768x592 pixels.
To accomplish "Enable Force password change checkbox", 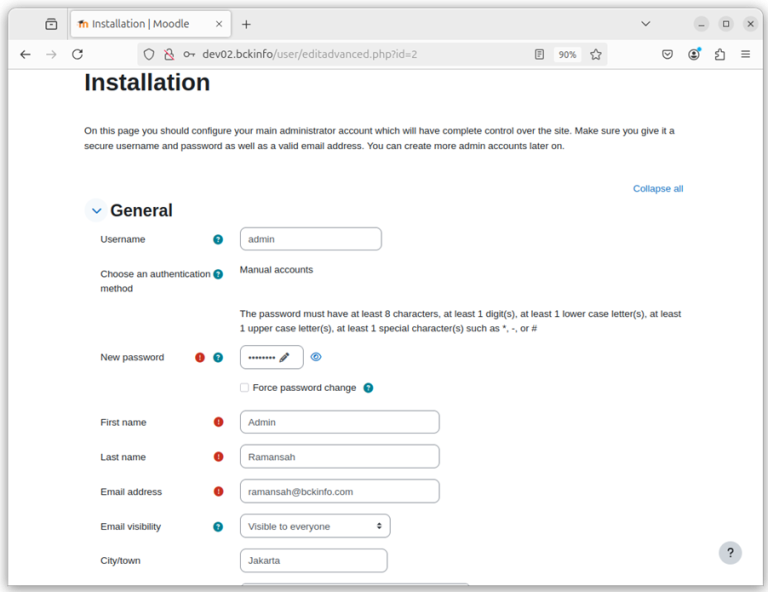I will tap(244, 388).
